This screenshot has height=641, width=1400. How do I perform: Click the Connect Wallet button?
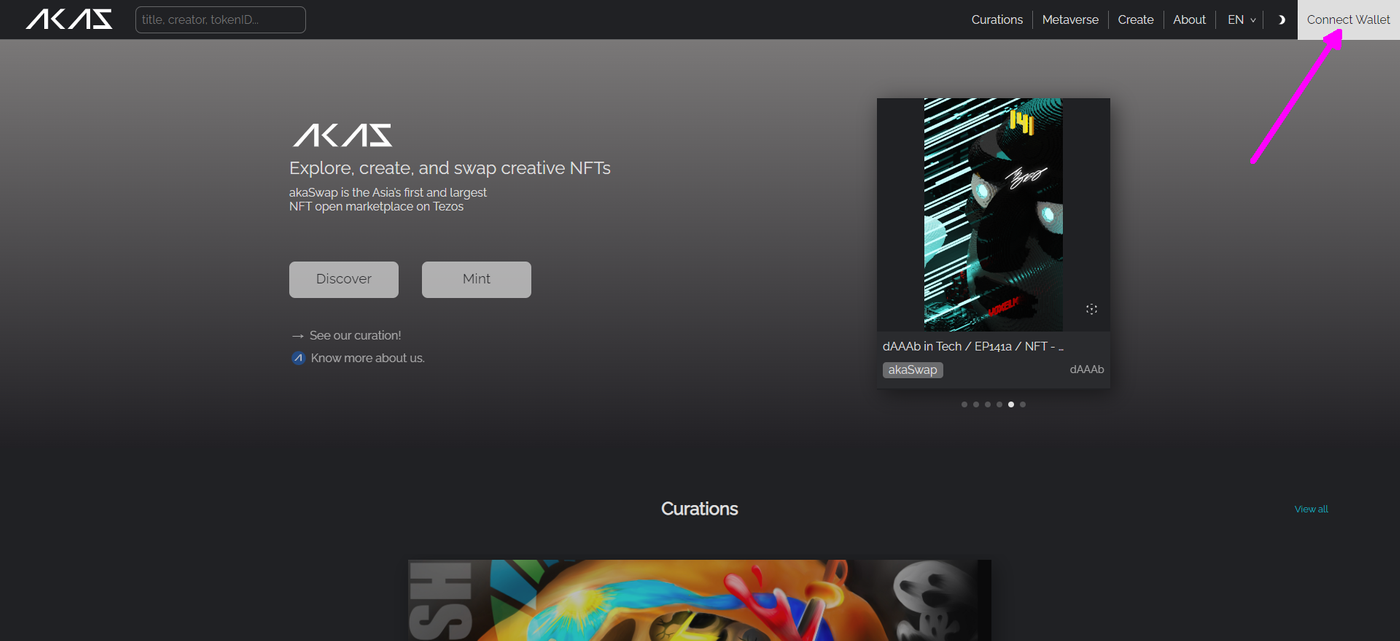(x=1348, y=20)
